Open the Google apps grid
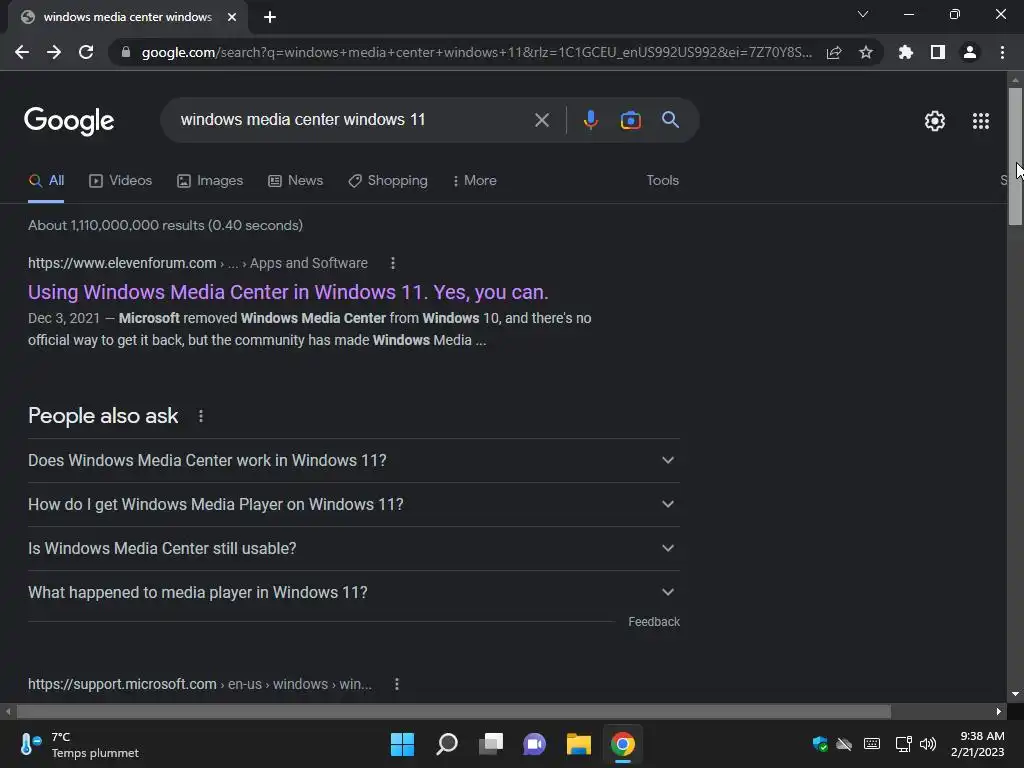The height and width of the screenshot is (768, 1024). point(980,121)
